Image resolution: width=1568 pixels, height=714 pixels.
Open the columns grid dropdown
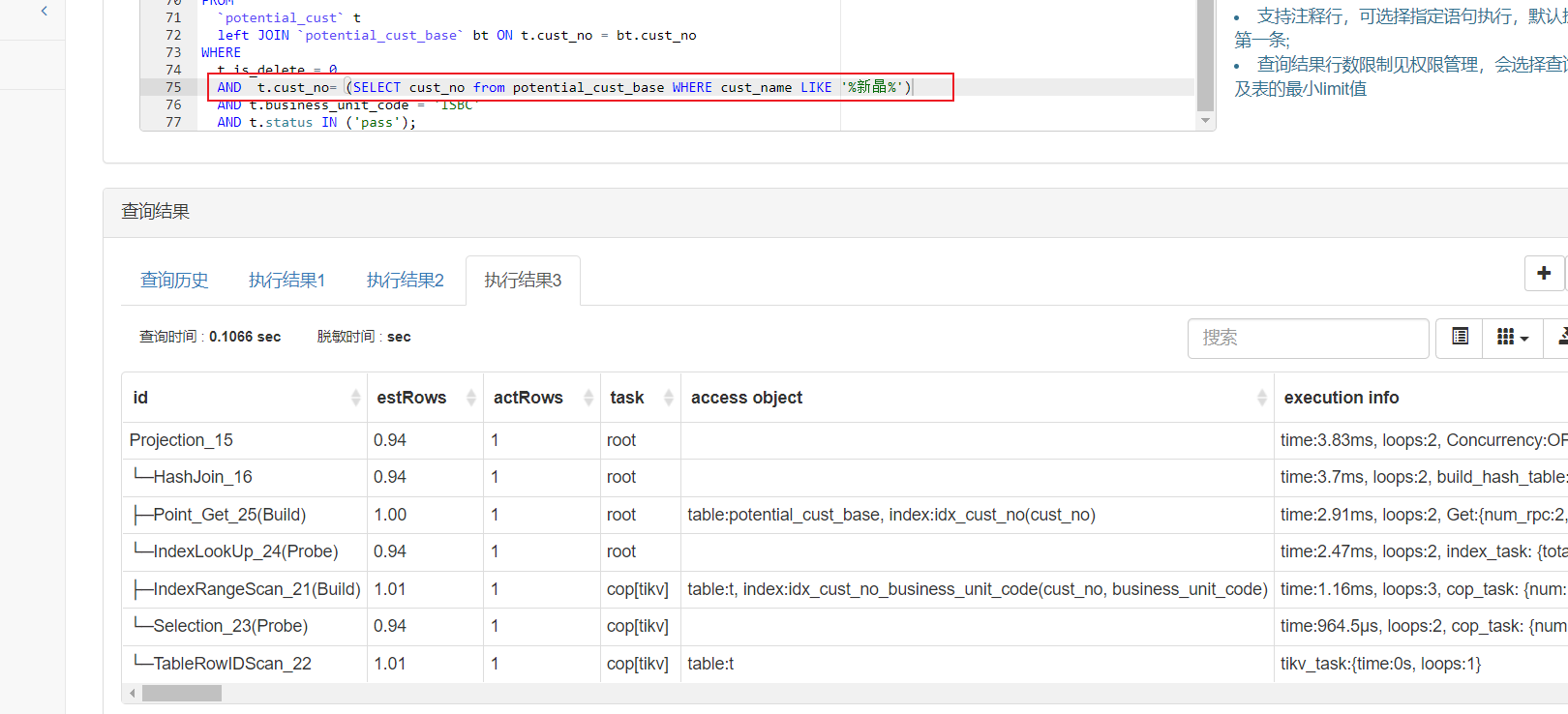click(x=1512, y=337)
